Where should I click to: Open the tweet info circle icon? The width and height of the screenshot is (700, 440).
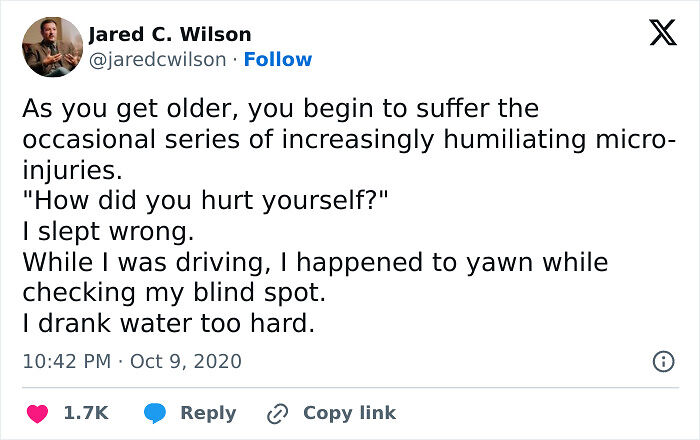pos(662,362)
